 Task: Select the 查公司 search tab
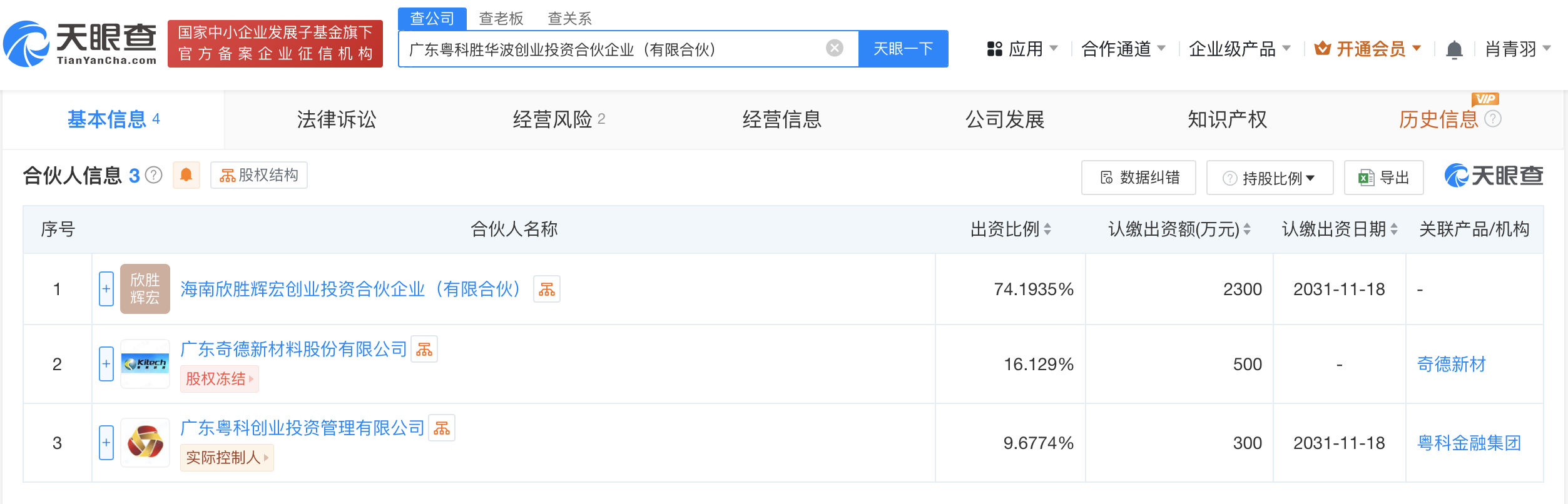432,18
